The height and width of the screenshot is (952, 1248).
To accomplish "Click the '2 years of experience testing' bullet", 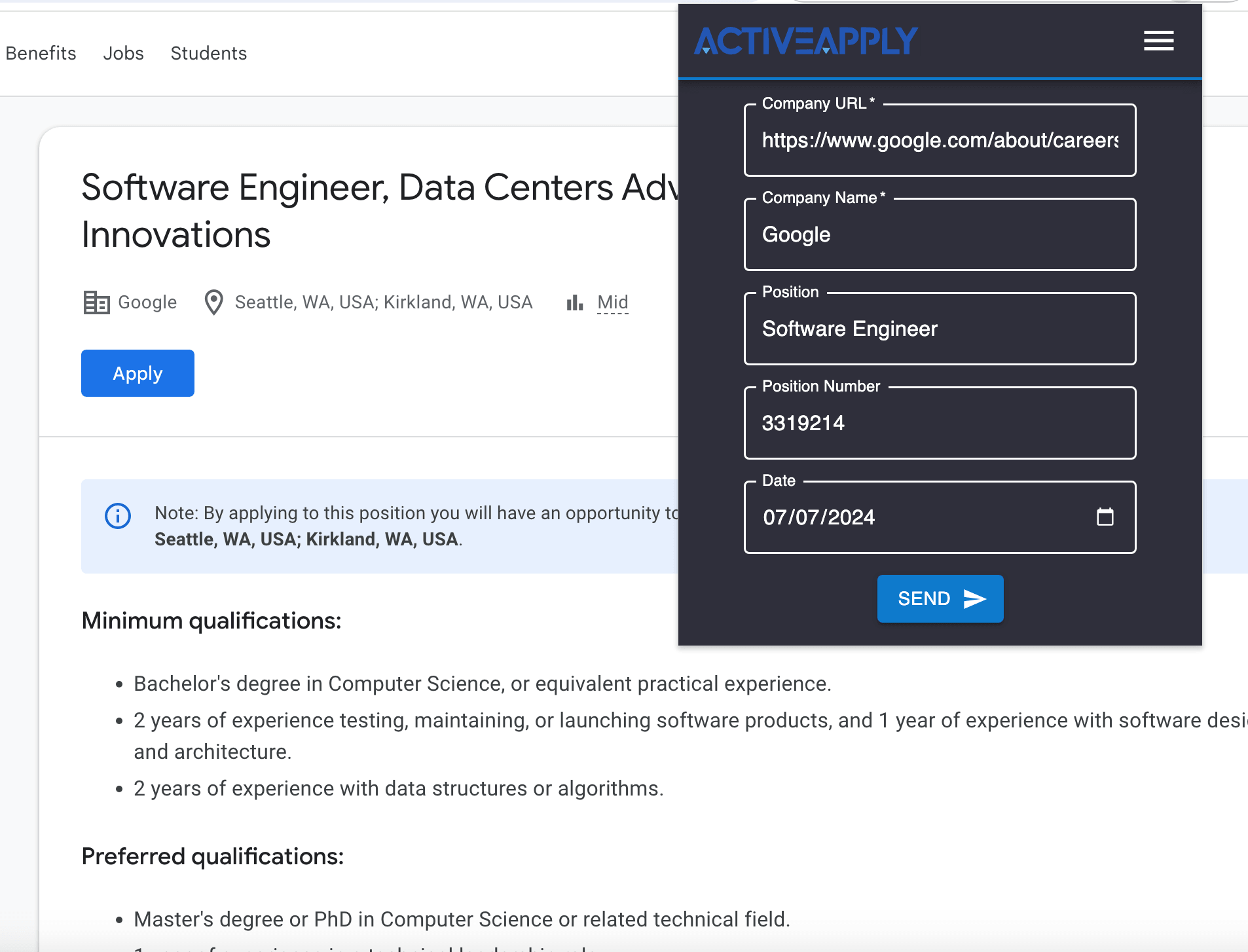I will 691,736.
